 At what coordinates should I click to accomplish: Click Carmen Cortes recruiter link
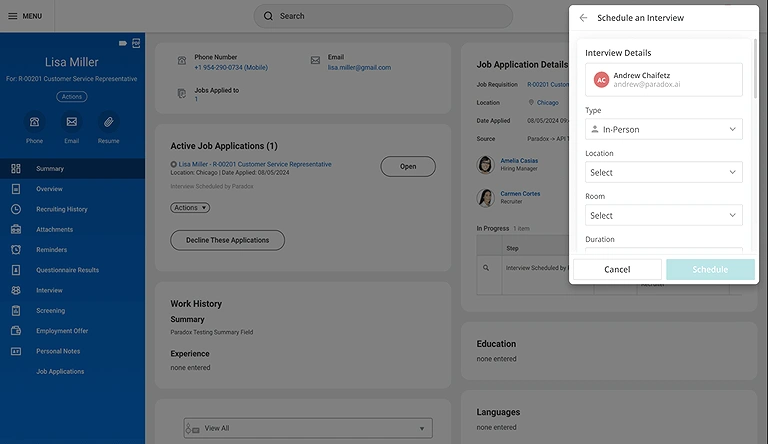point(520,194)
